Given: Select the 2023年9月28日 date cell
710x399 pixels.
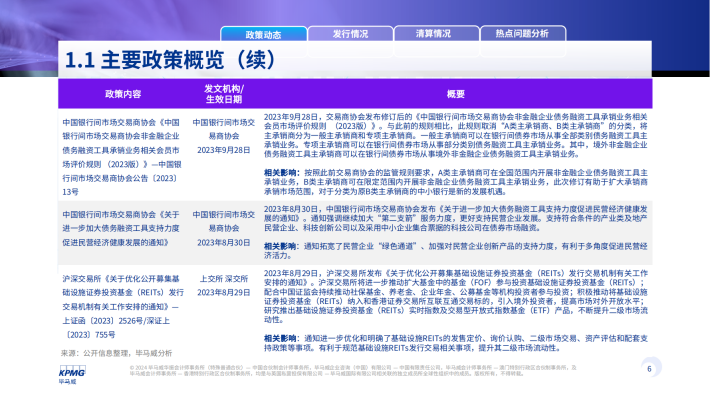Looking at the screenshot, I should coord(224,150).
